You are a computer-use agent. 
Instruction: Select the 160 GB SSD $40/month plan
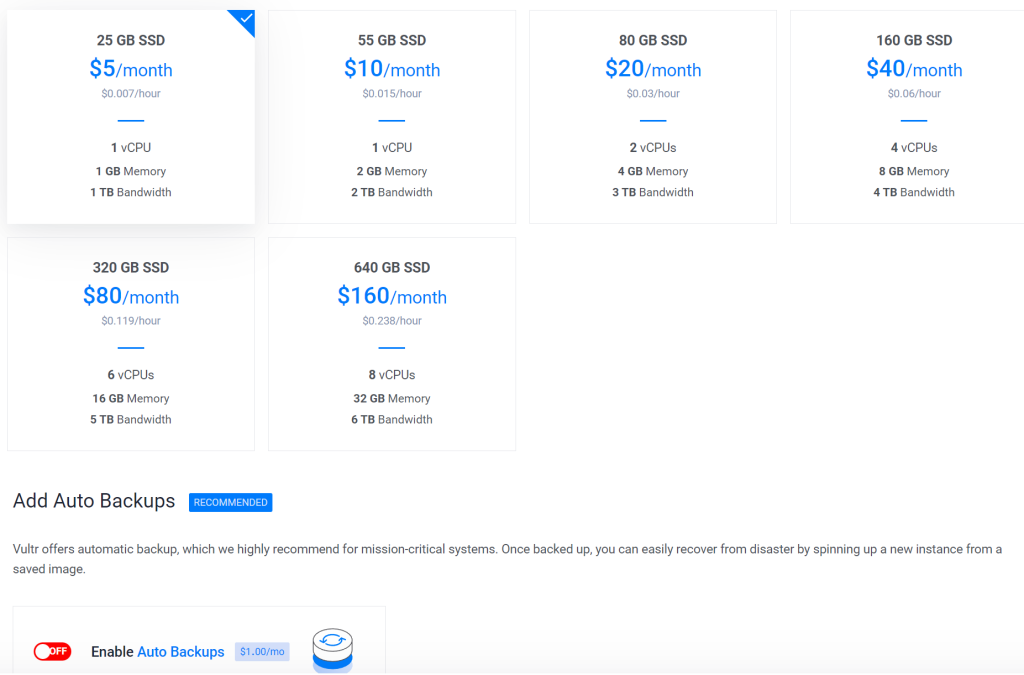(x=913, y=117)
